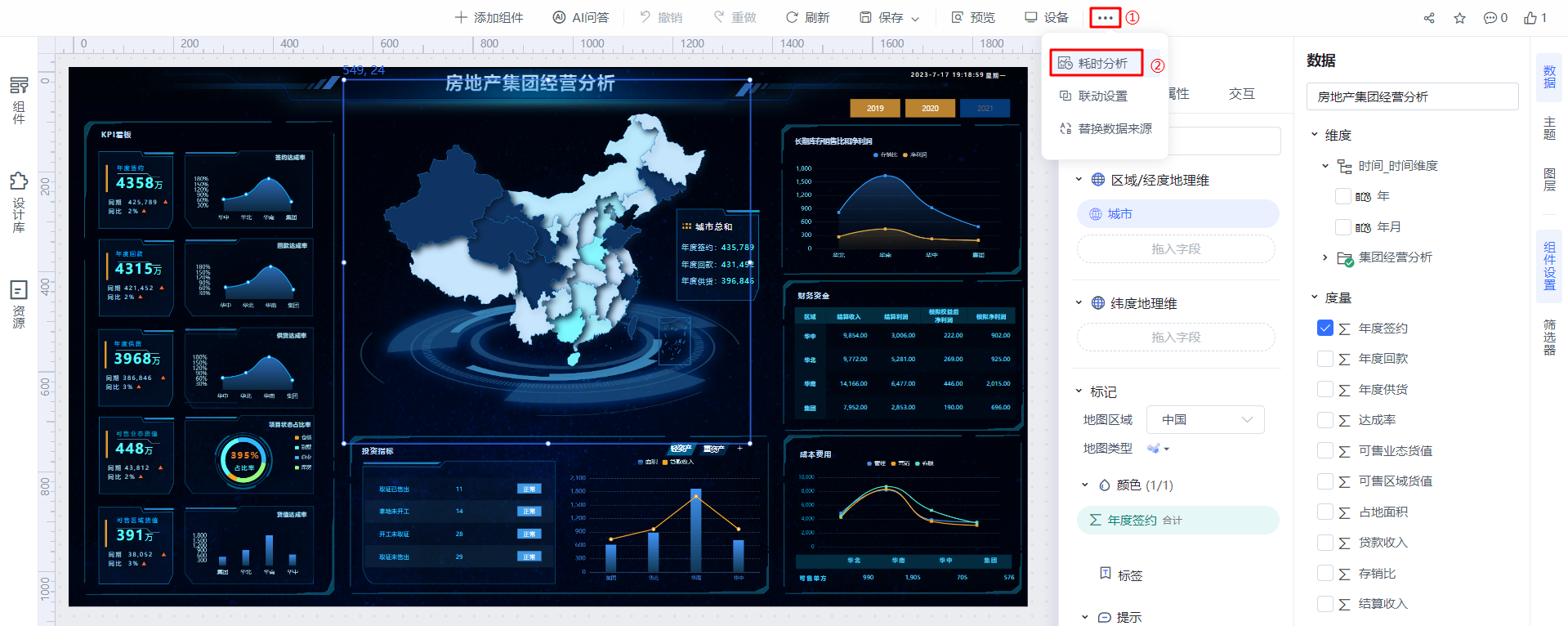The width and height of the screenshot is (1568, 626).
Task: Click the 添加组件 toolbar button
Action: pos(489,17)
